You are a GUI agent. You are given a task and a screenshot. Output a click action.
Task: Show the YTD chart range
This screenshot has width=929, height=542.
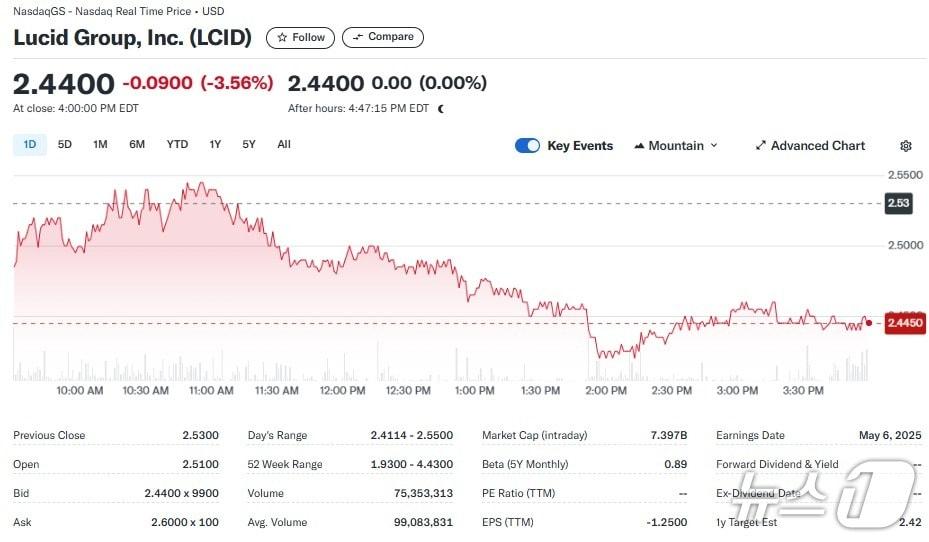coord(177,145)
